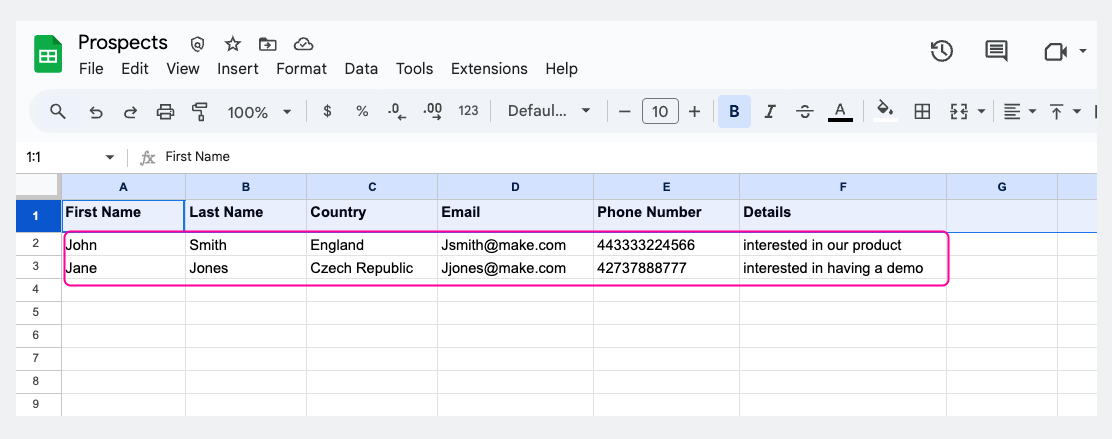Open the Extensions menu
Image resolution: width=1112 pixels, height=439 pixels.
[x=489, y=69]
